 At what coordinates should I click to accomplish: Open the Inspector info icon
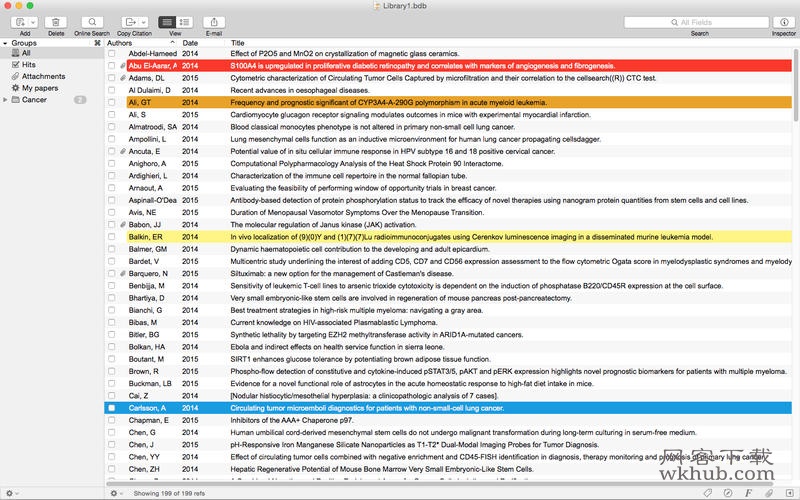pos(784,22)
